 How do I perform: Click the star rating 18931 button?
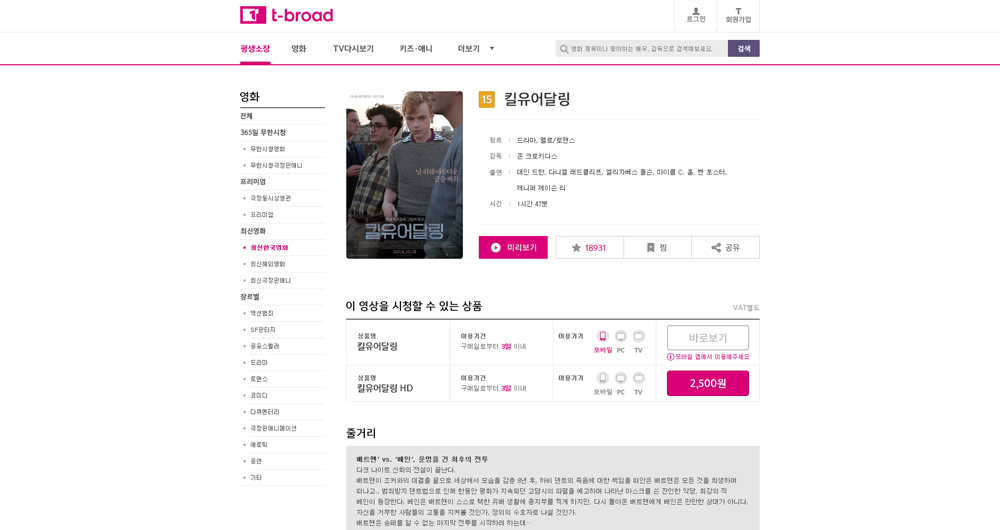click(x=589, y=247)
